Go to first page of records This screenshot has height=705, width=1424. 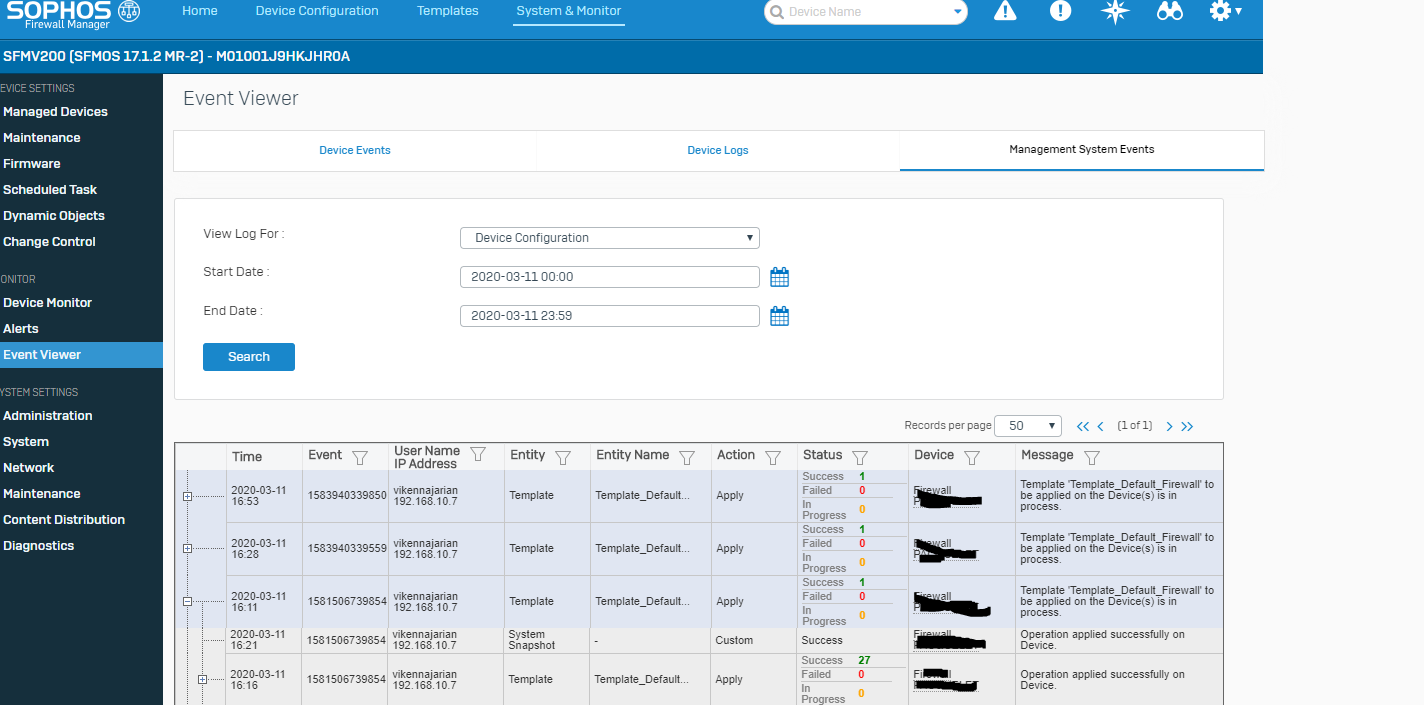click(1082, 426)
